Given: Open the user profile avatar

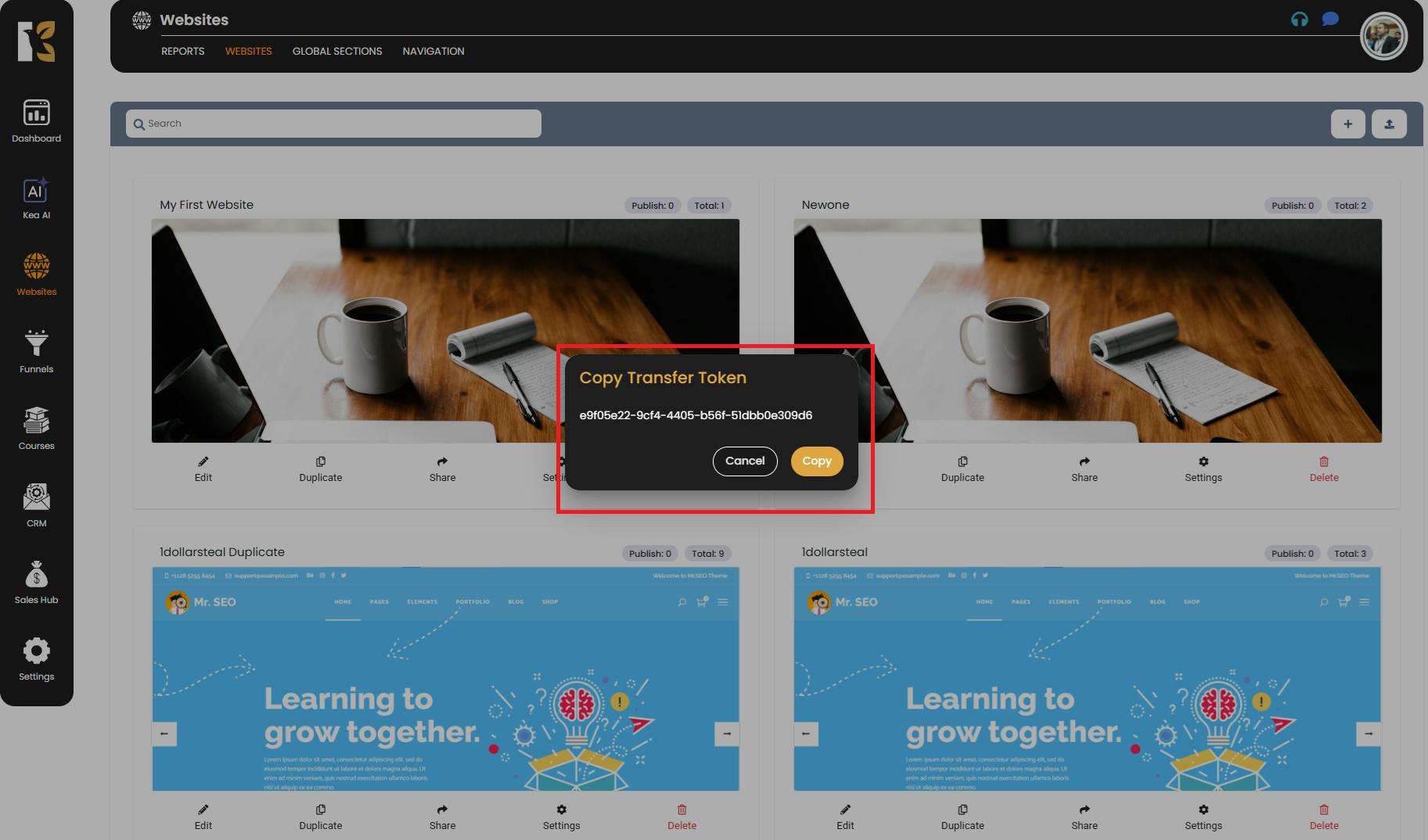Looking at the screenshot, I should click(1383, 36).
